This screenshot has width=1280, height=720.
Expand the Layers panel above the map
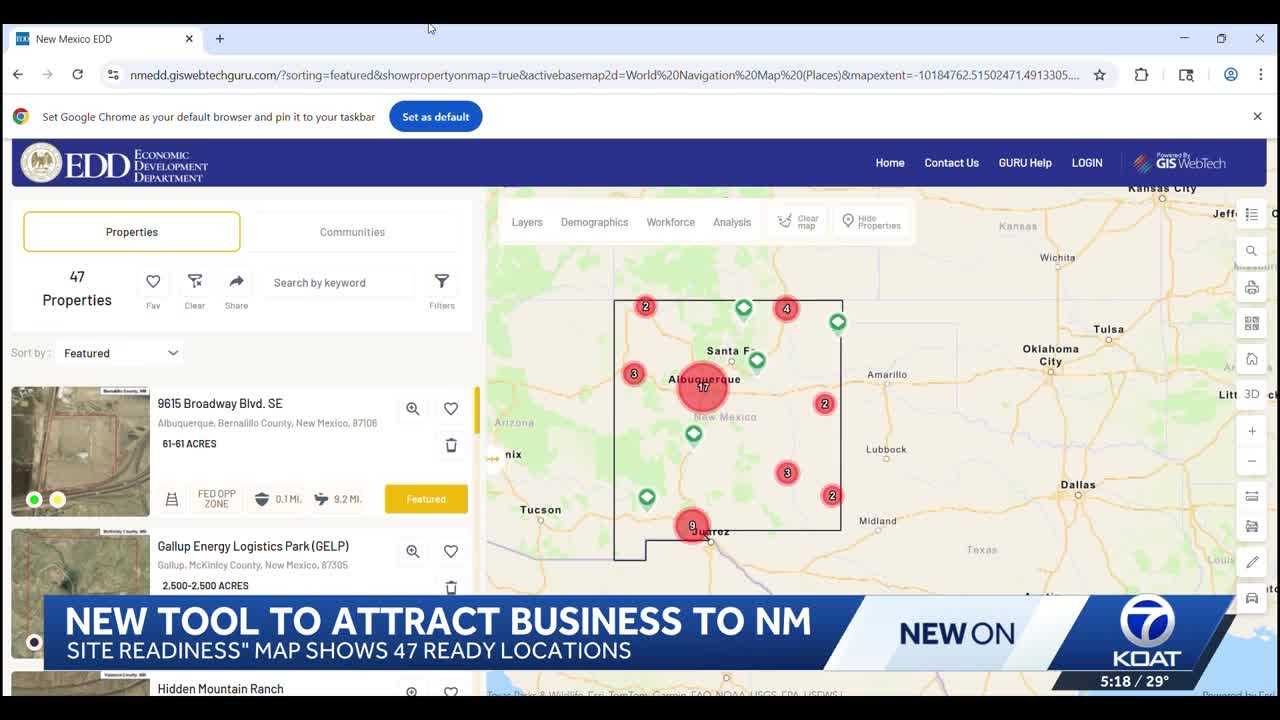click(527, 222)
